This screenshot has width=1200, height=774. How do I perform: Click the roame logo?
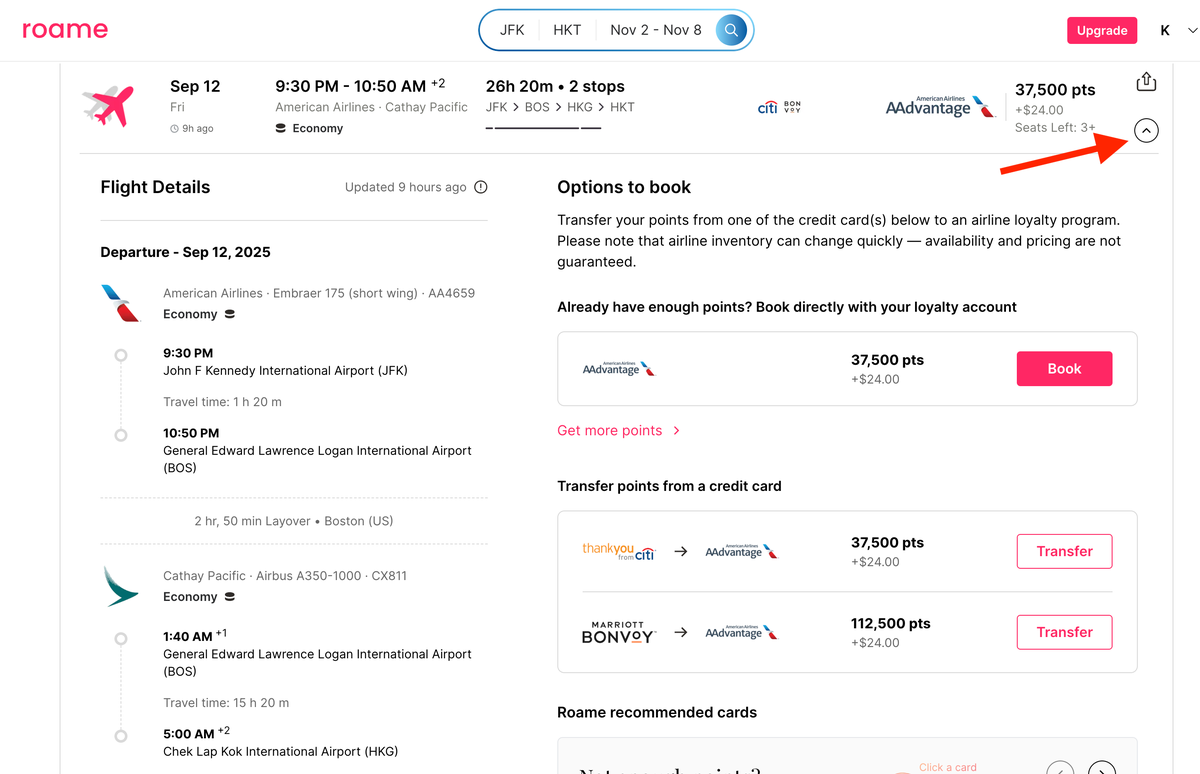pos(65,30)
